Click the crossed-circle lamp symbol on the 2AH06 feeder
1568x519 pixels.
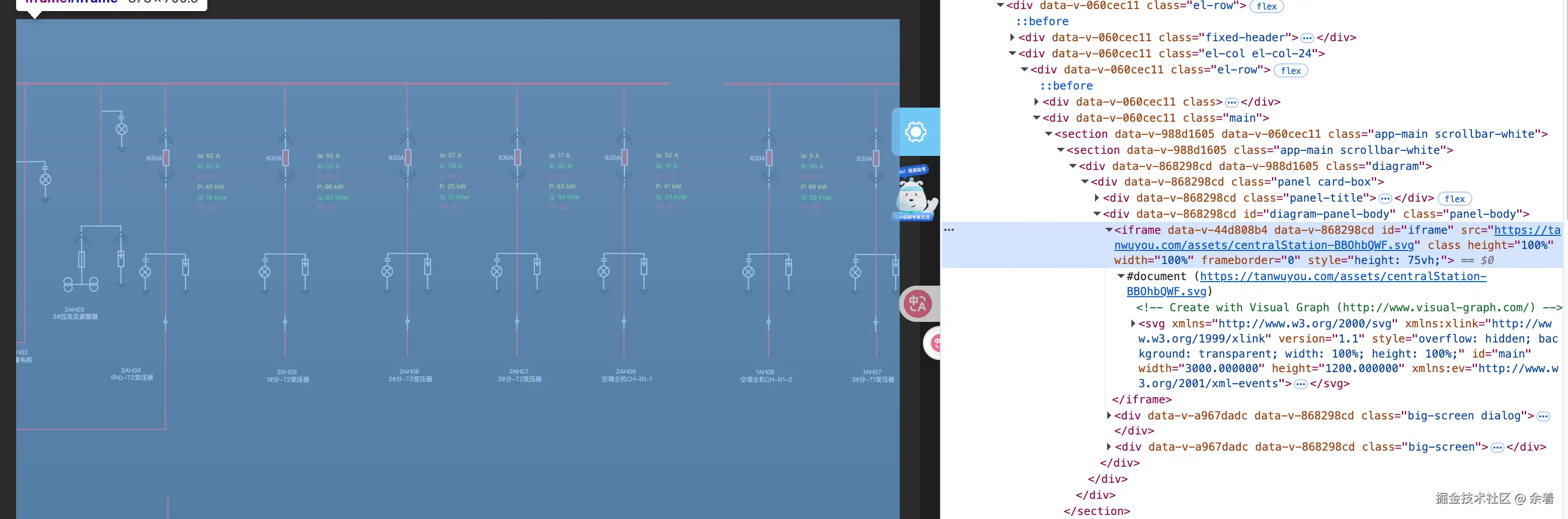click(x=387, y=272)
